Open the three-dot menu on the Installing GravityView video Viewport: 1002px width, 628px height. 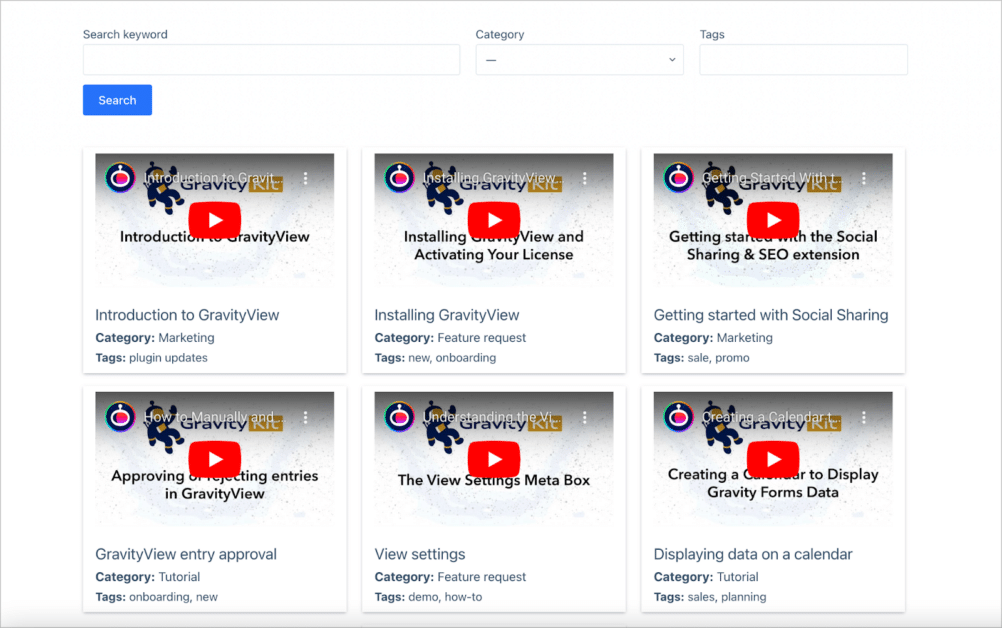[584, 177]
